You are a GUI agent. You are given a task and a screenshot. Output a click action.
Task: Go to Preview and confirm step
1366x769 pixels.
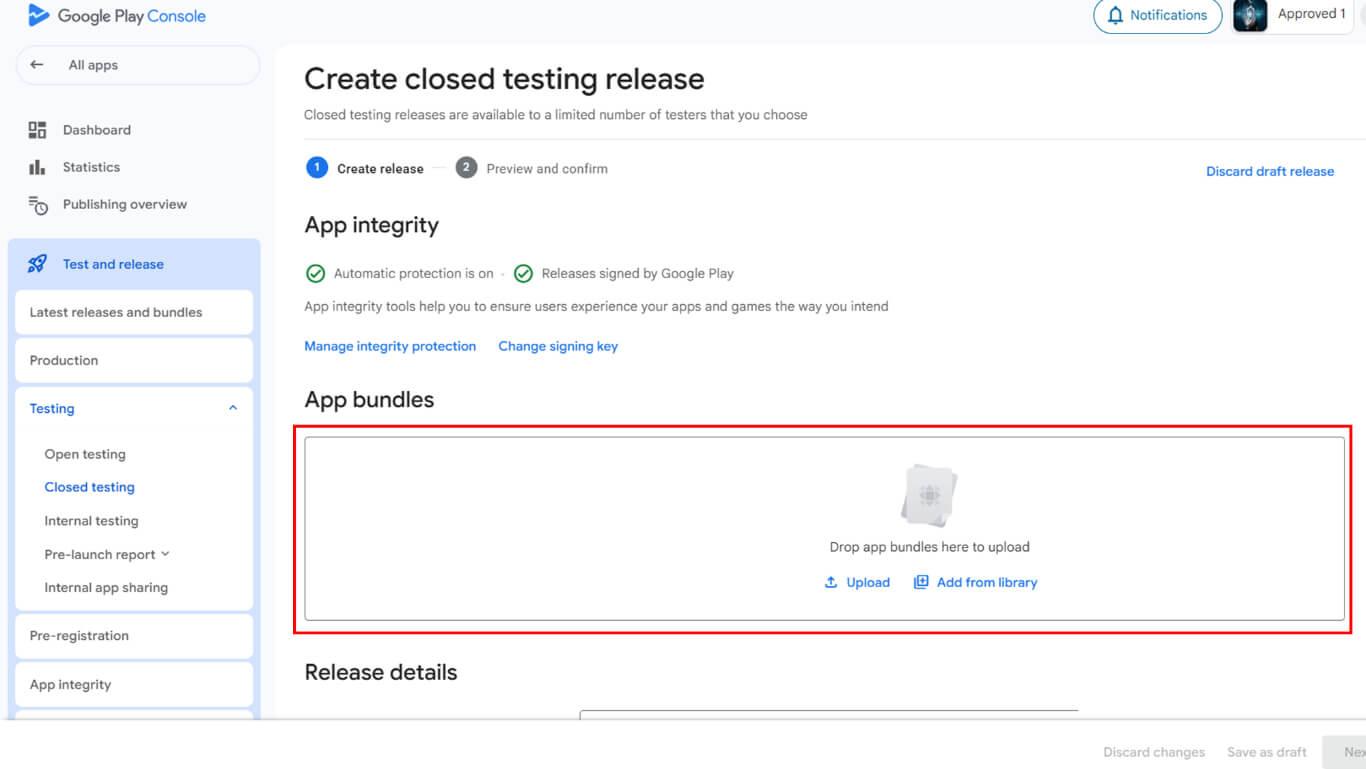(546, 168)
